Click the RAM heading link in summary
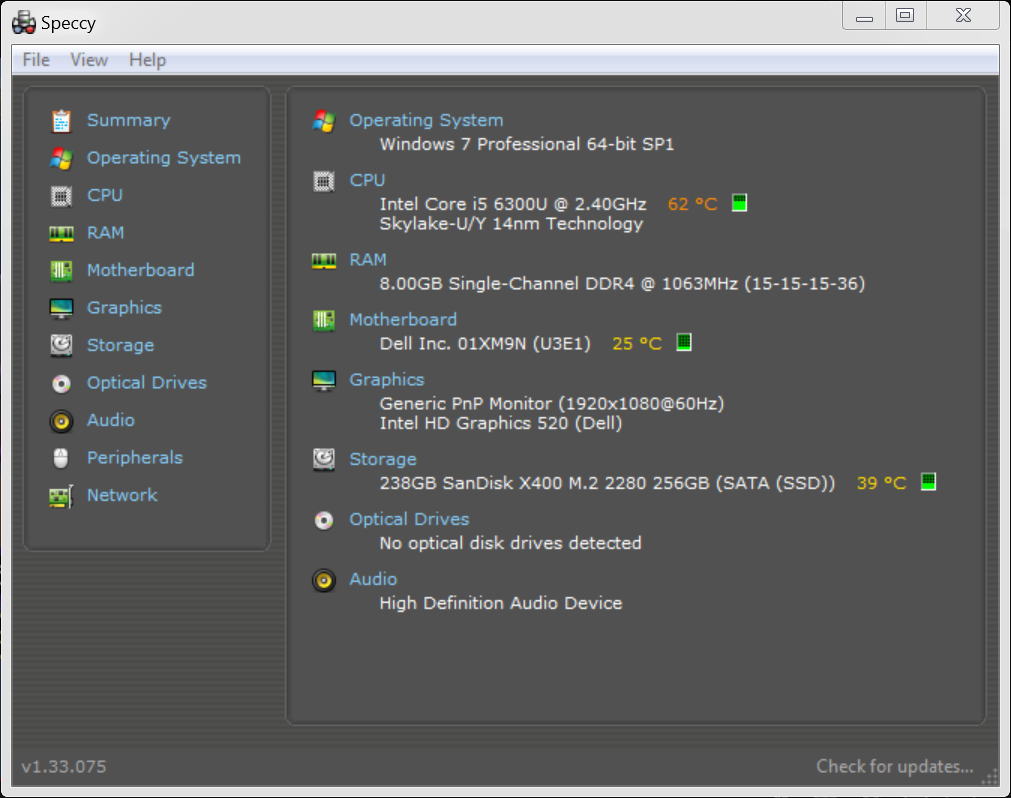 point(368,260)
